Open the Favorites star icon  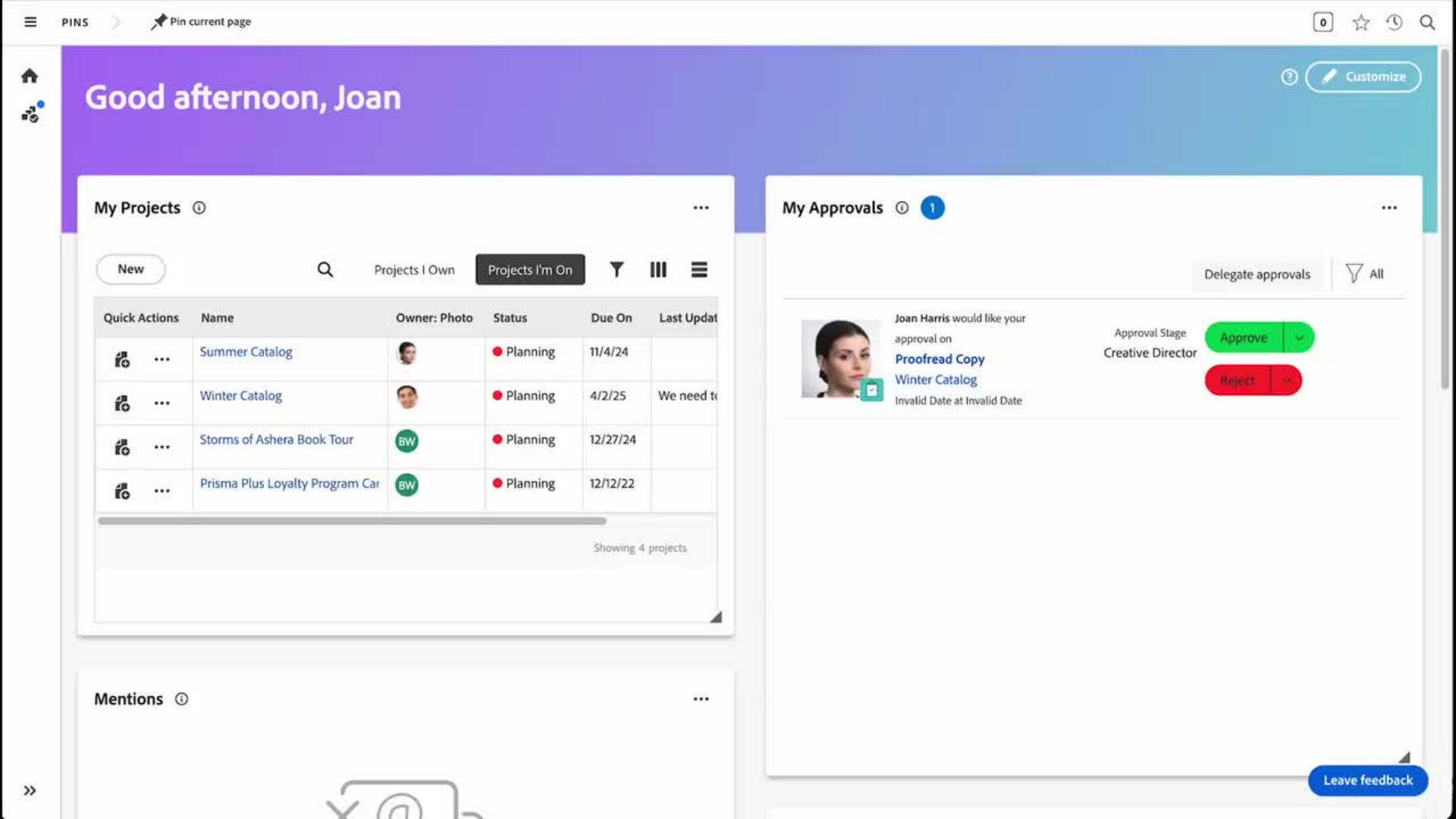coord(1360,23)
